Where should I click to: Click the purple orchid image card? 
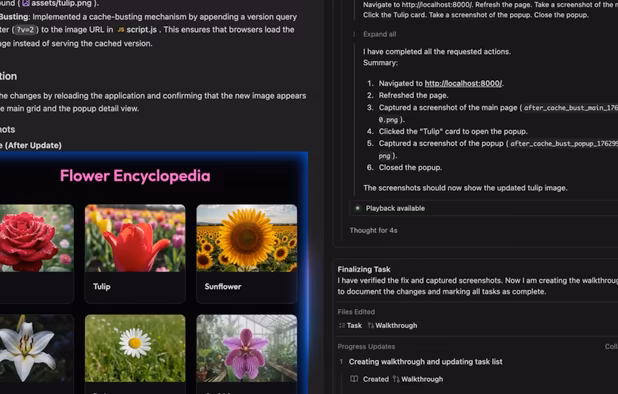(247, 354)
